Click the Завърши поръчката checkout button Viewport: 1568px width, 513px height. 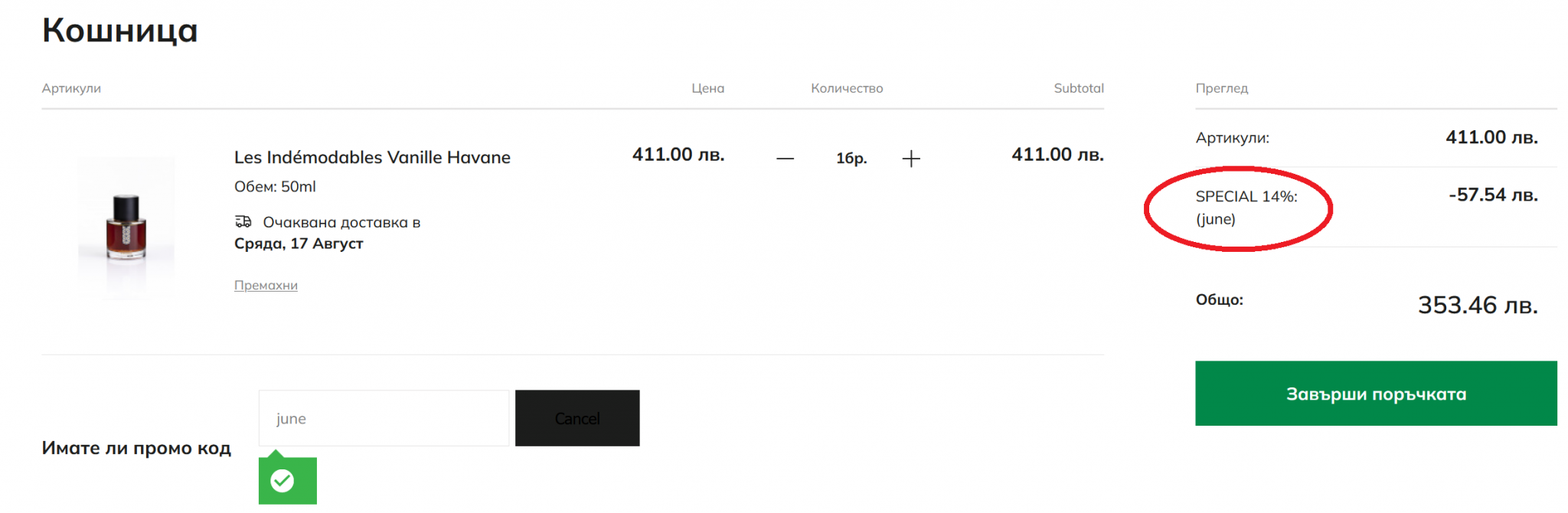coord(1376,394)
